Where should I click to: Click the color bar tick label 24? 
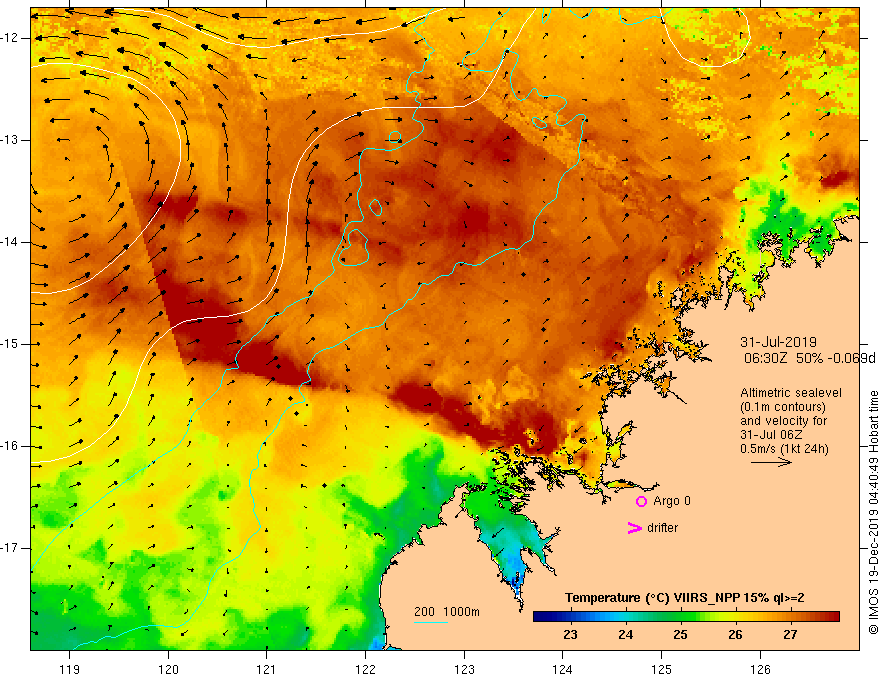[x=626, y=635]
